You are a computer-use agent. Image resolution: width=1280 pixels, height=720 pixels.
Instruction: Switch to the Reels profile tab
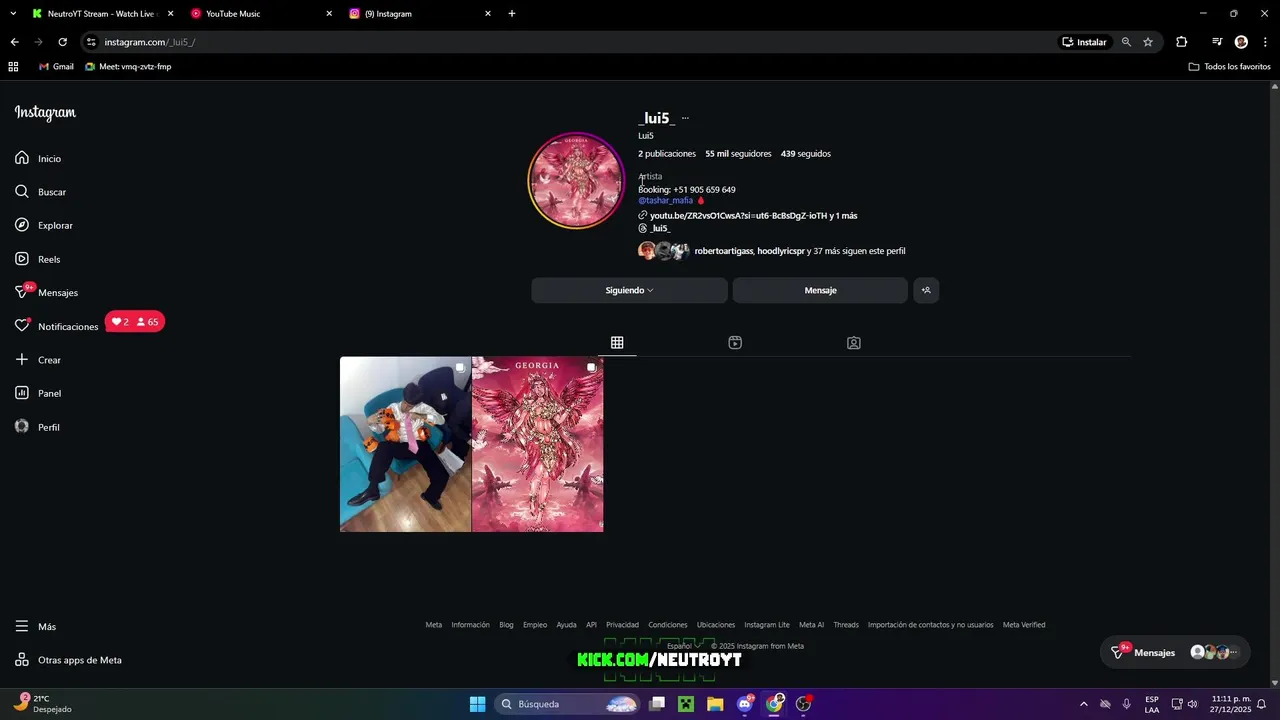(735, 343)
